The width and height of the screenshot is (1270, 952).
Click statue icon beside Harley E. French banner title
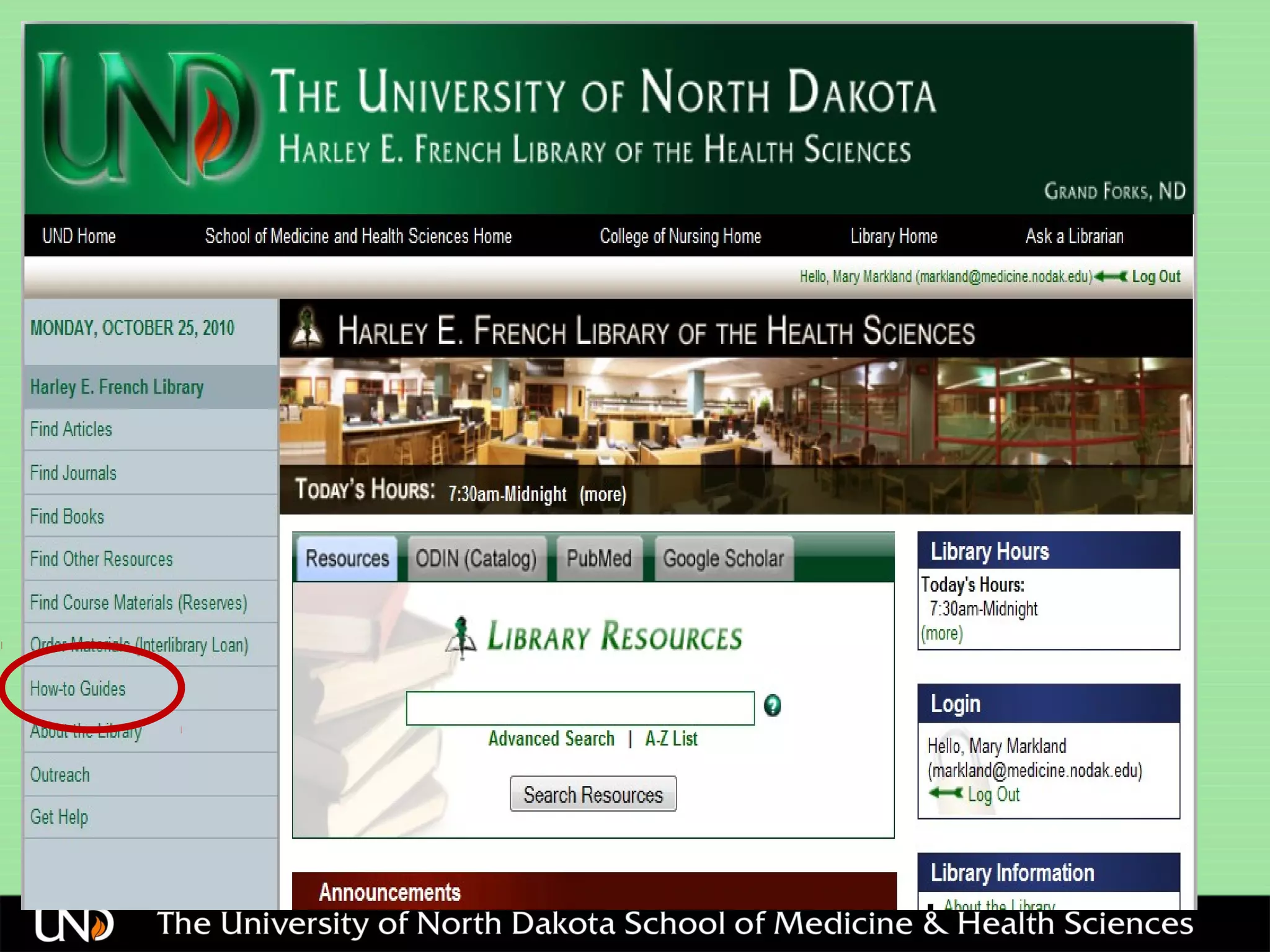point(307,327)
